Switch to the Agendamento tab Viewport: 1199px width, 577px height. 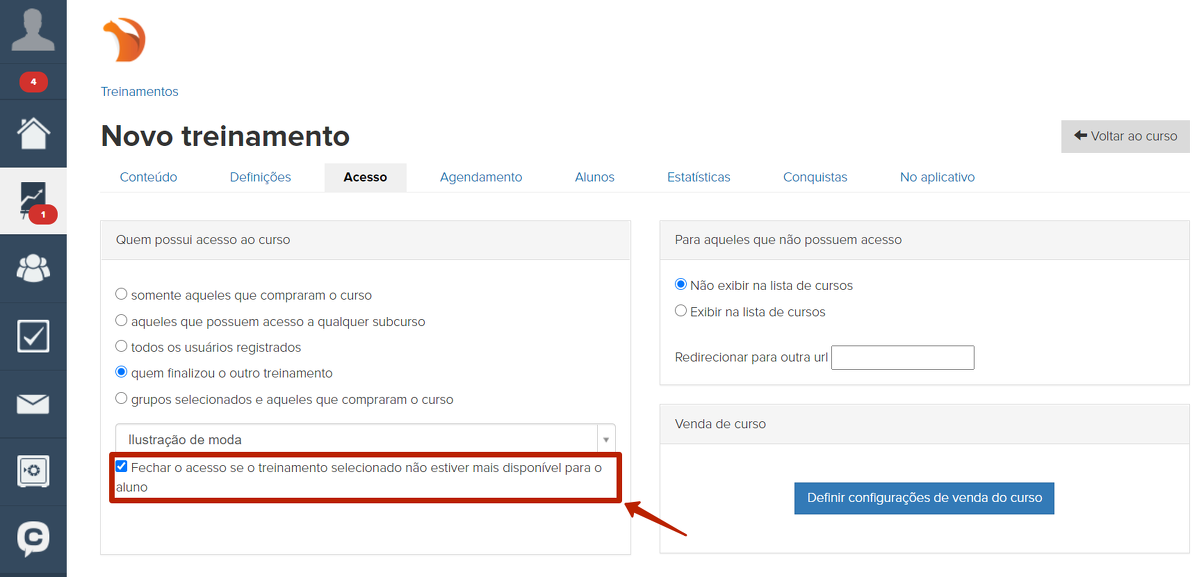(x=481, y=177)
